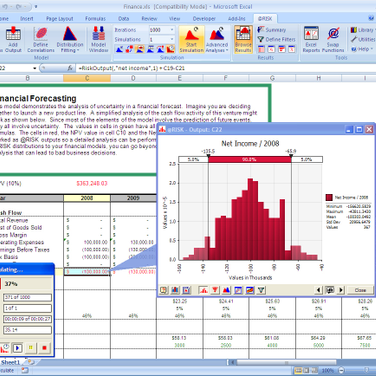Click Swap Functions icon

click(333, 39)
